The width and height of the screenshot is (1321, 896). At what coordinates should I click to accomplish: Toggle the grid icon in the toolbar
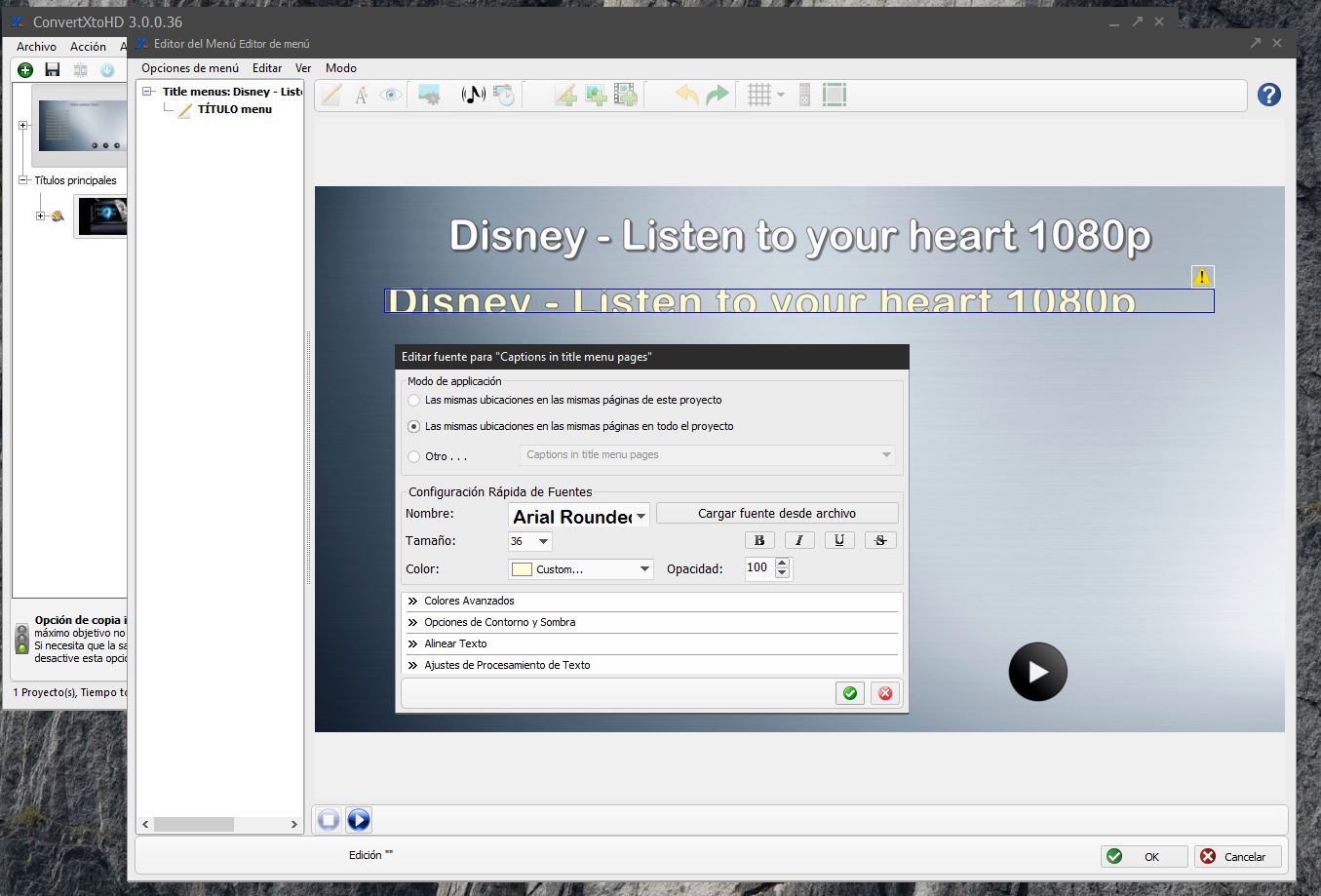point(759,95)
